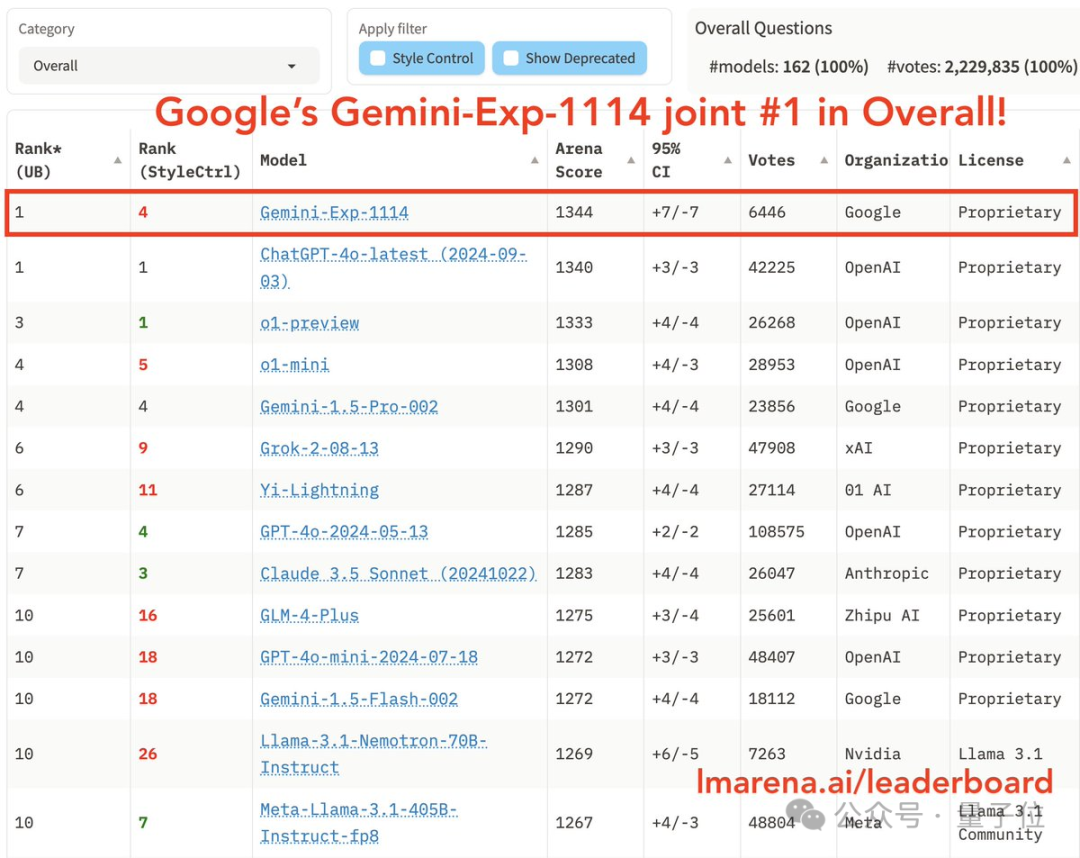Click the 95% CI sort arrows
The width and height of the screenshot is (1080, 858).
pos(725,160)
